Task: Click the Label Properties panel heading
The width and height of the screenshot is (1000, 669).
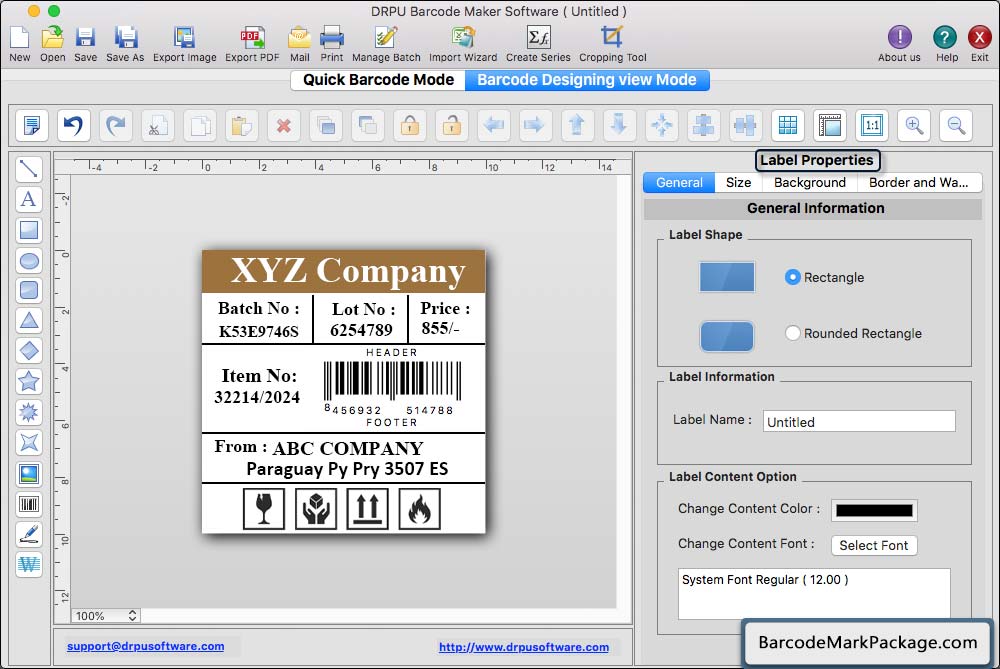Action: coord(816,160)
